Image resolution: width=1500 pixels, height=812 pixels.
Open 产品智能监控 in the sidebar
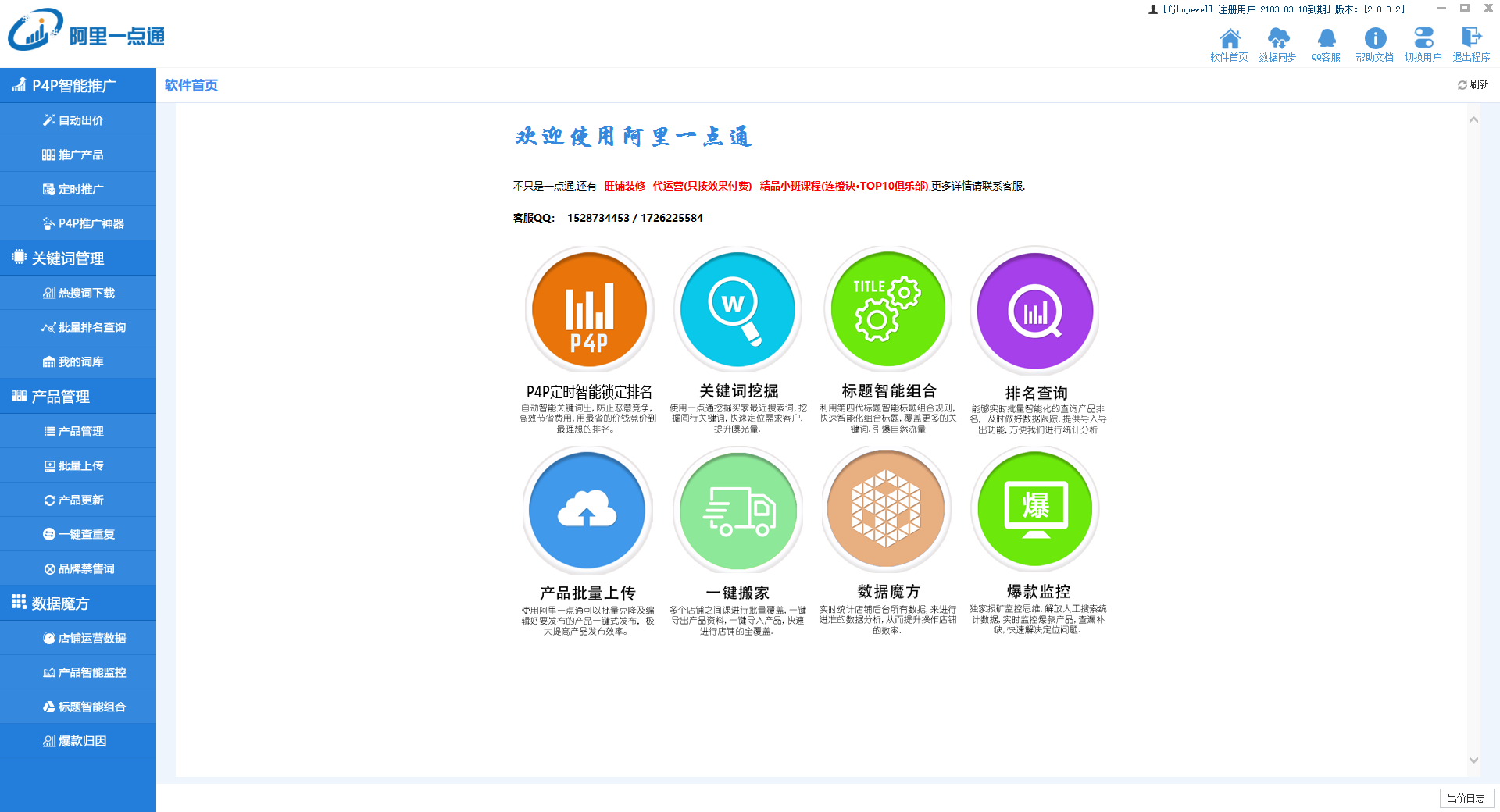[x=78, y=672]
